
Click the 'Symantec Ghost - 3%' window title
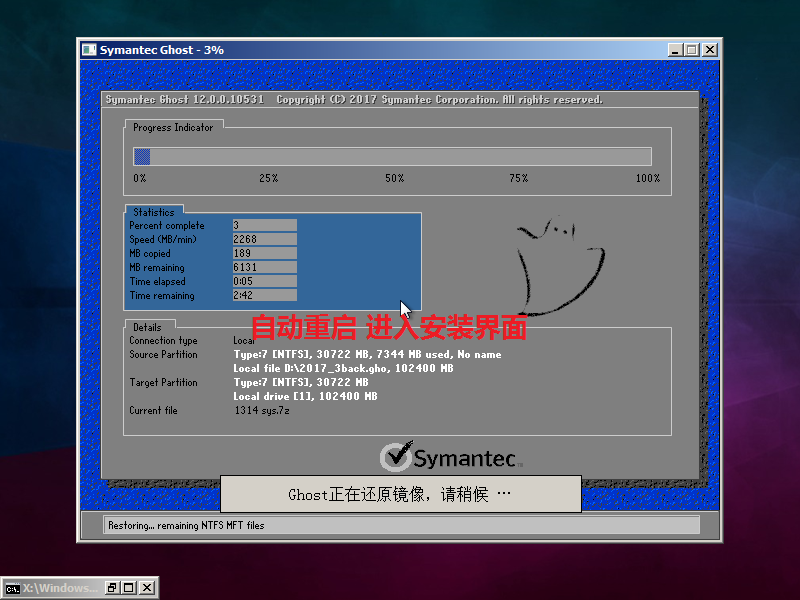[x=162, y=50]
